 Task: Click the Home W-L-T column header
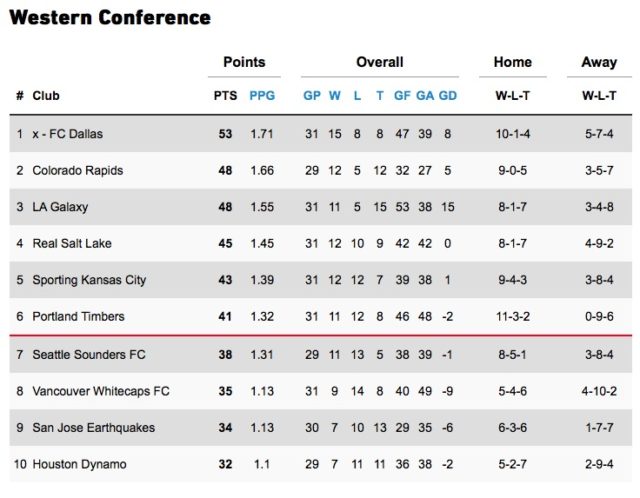[x=512, y=96]
